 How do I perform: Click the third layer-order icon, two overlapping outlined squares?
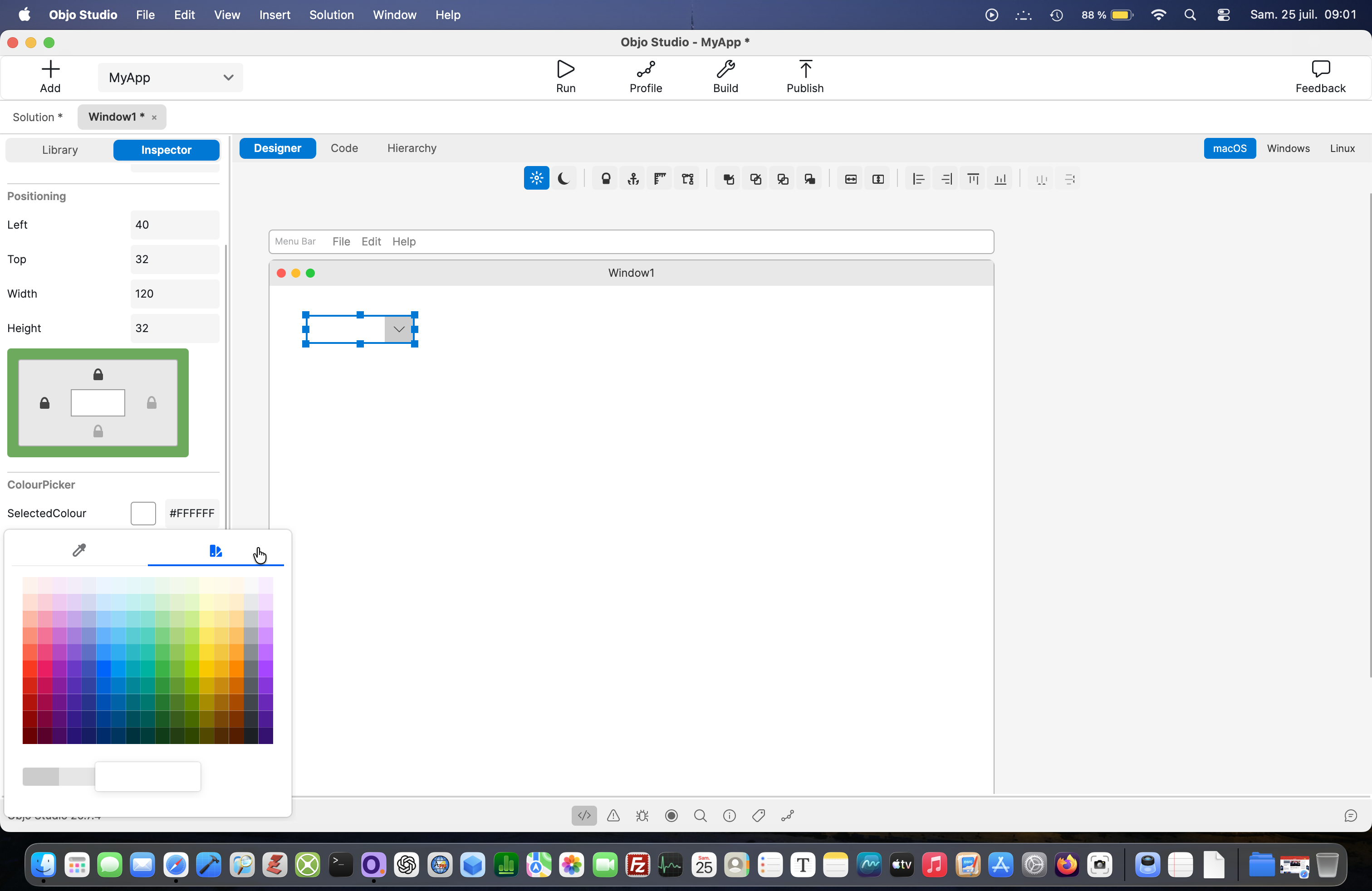(783, 179)
